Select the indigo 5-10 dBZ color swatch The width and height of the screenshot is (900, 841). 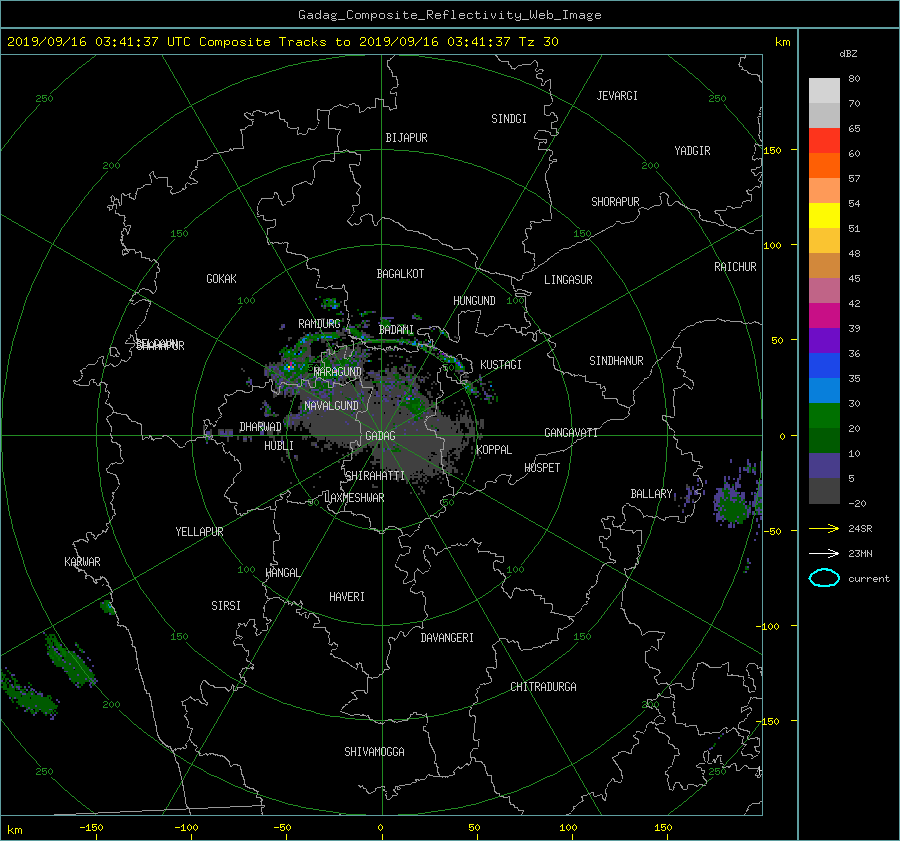(824, 466)
